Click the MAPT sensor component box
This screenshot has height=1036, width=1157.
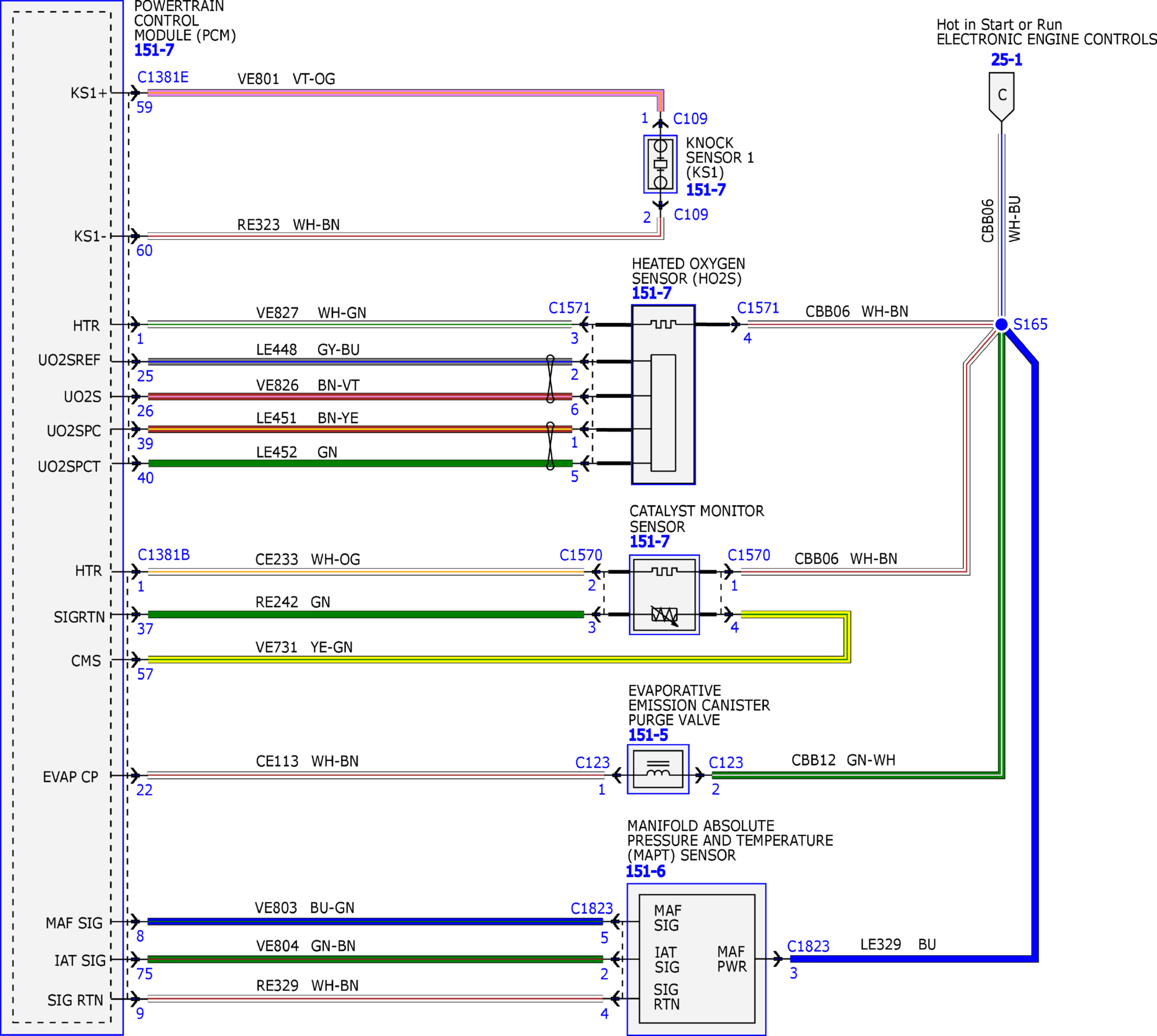[x=696, y=959]
